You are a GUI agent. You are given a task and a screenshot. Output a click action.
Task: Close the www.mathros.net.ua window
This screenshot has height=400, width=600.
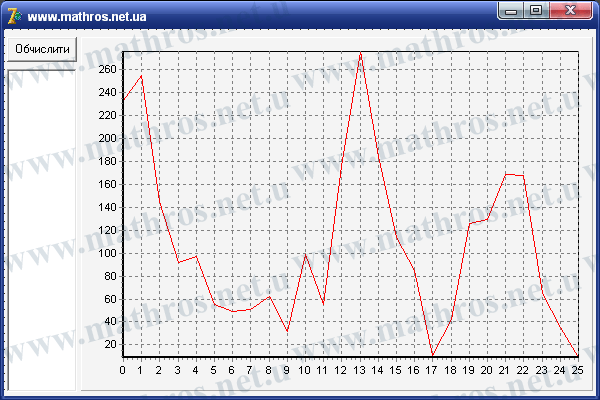click(571, 11)
